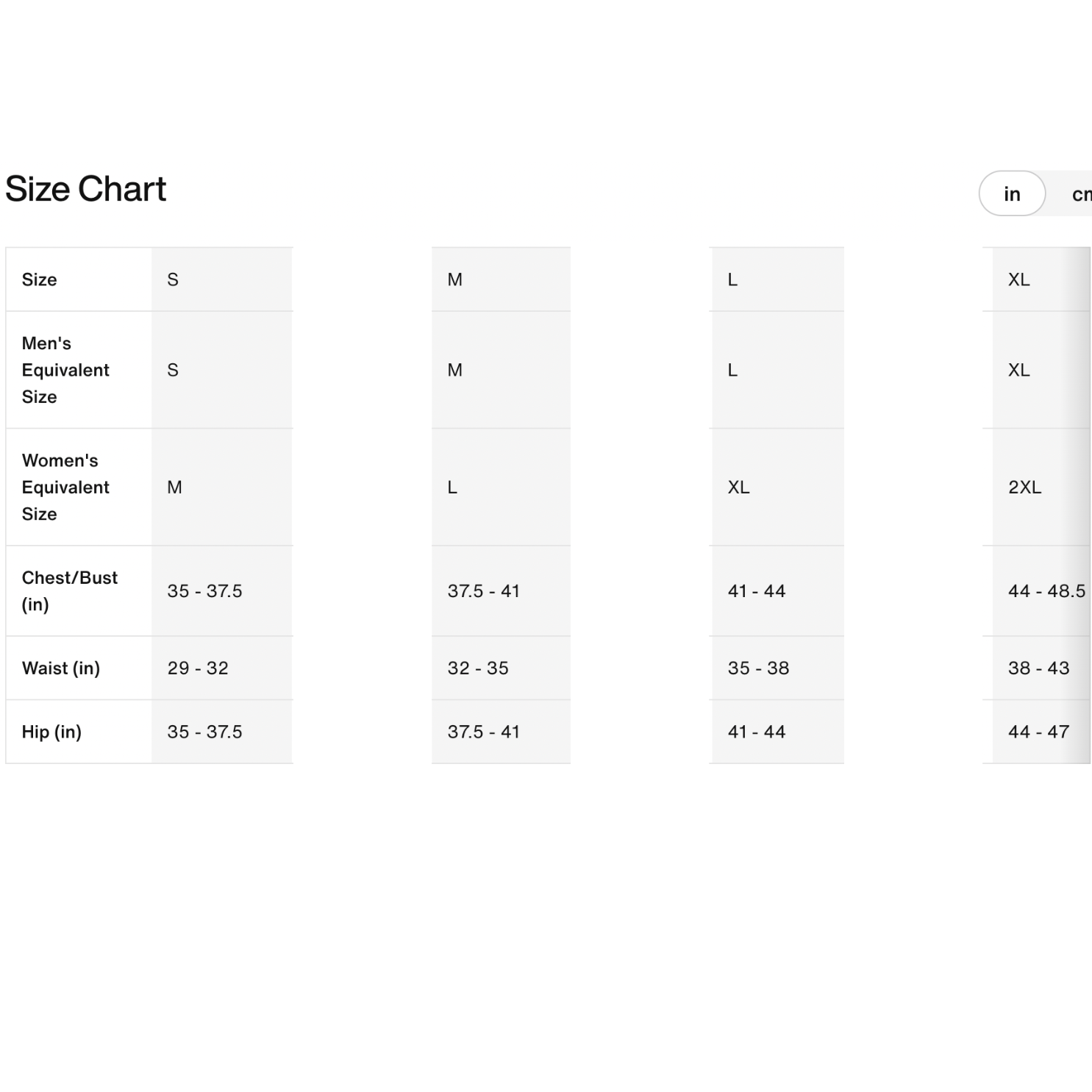
Task: Select the S size column header
Action: pos(174,279)
